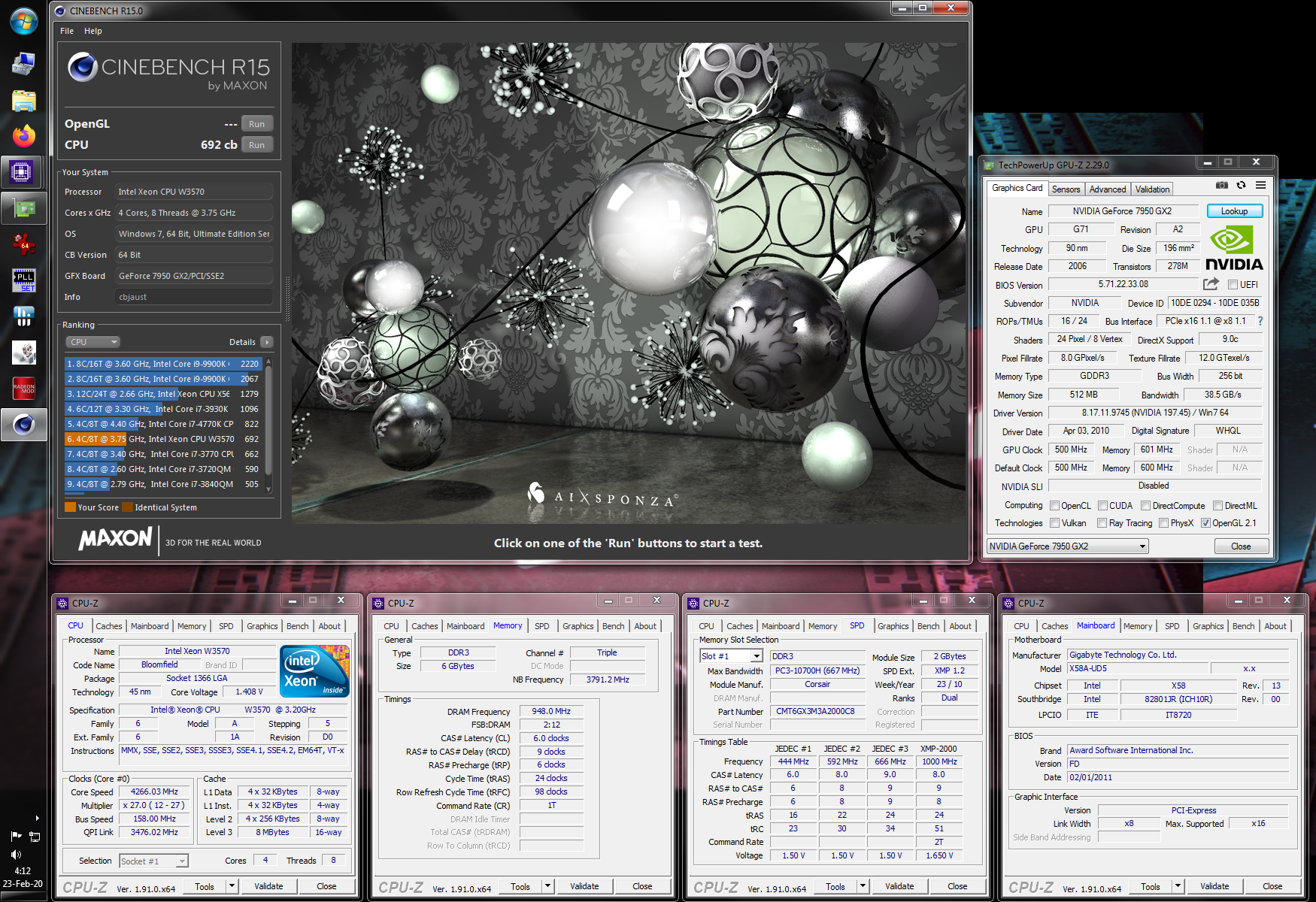Click the Identical System brown legend swatch

[128, 507]
